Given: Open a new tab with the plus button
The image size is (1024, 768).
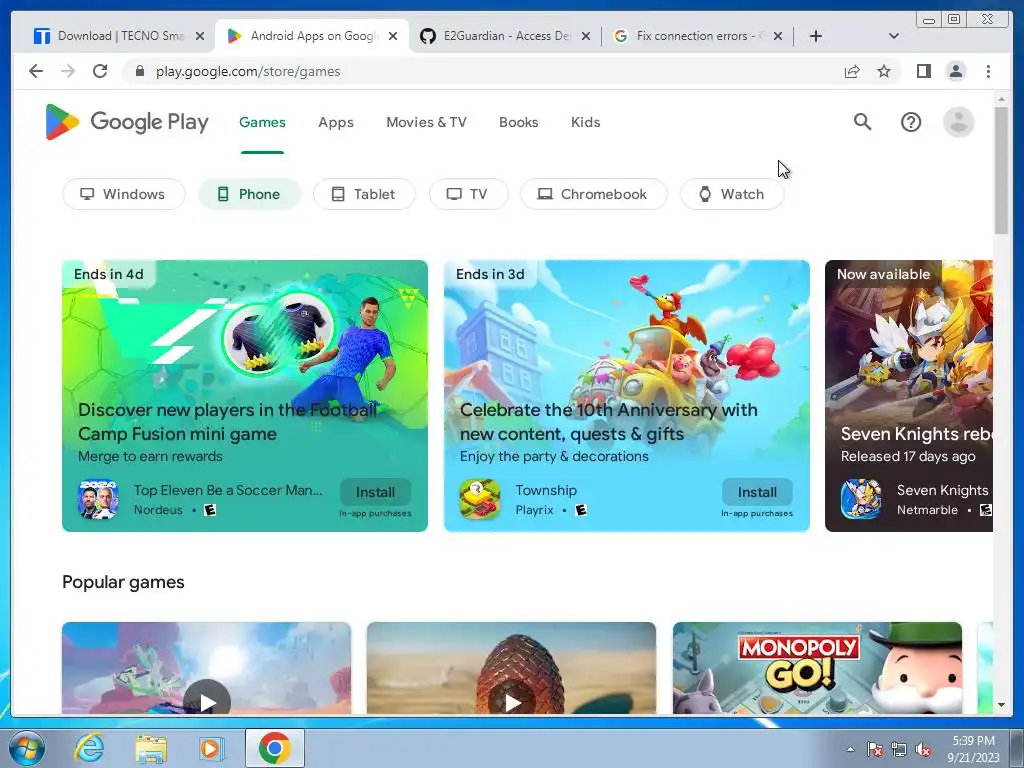Looking at the screenshot, I should tap(816, 36).
